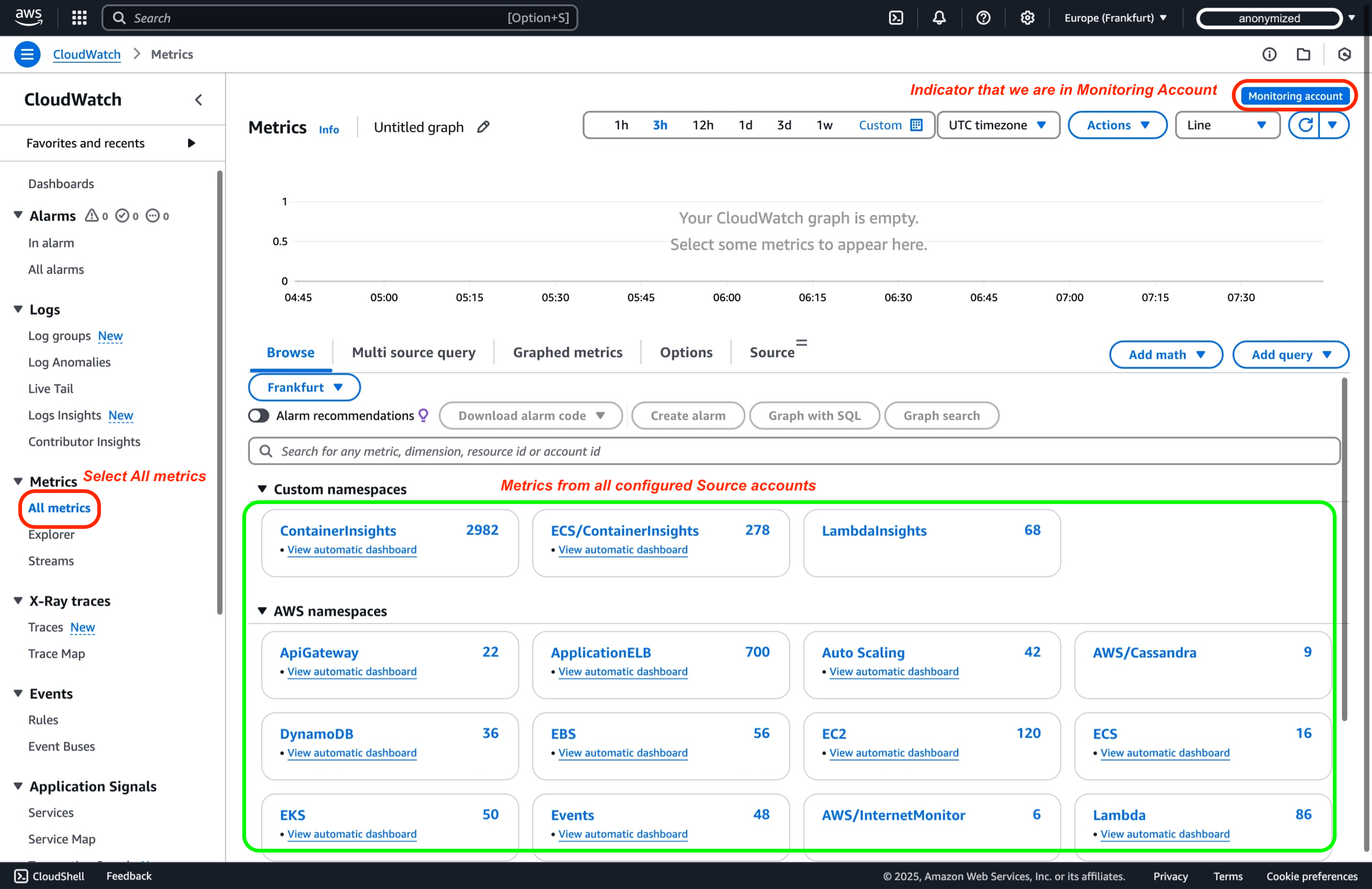1372x889 pixels.
Task: Select the 1h time range
Action: click(x=621, y=125)
